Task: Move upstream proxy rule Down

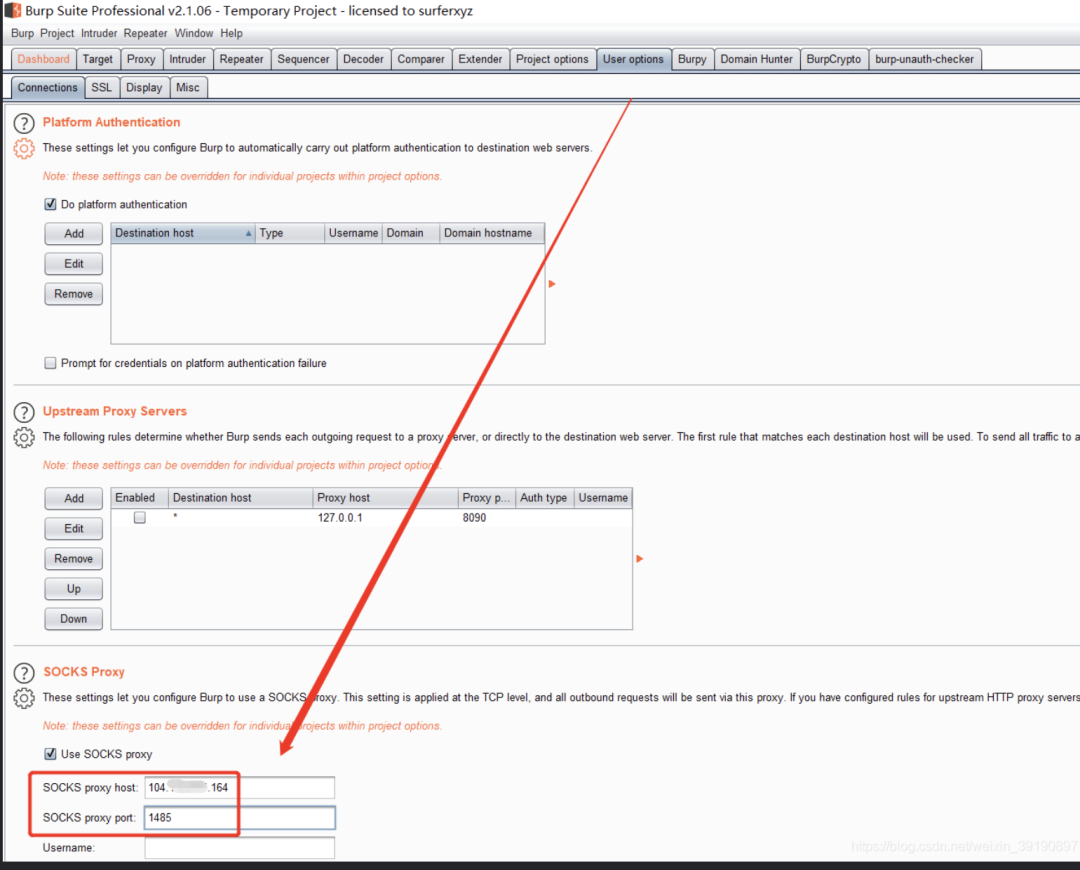Action: (x=74, y=619)
